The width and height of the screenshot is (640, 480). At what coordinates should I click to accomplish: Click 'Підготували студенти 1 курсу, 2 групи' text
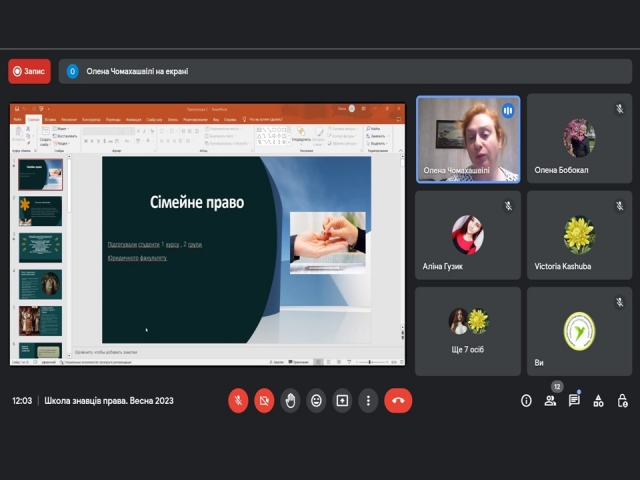[155, 244]
